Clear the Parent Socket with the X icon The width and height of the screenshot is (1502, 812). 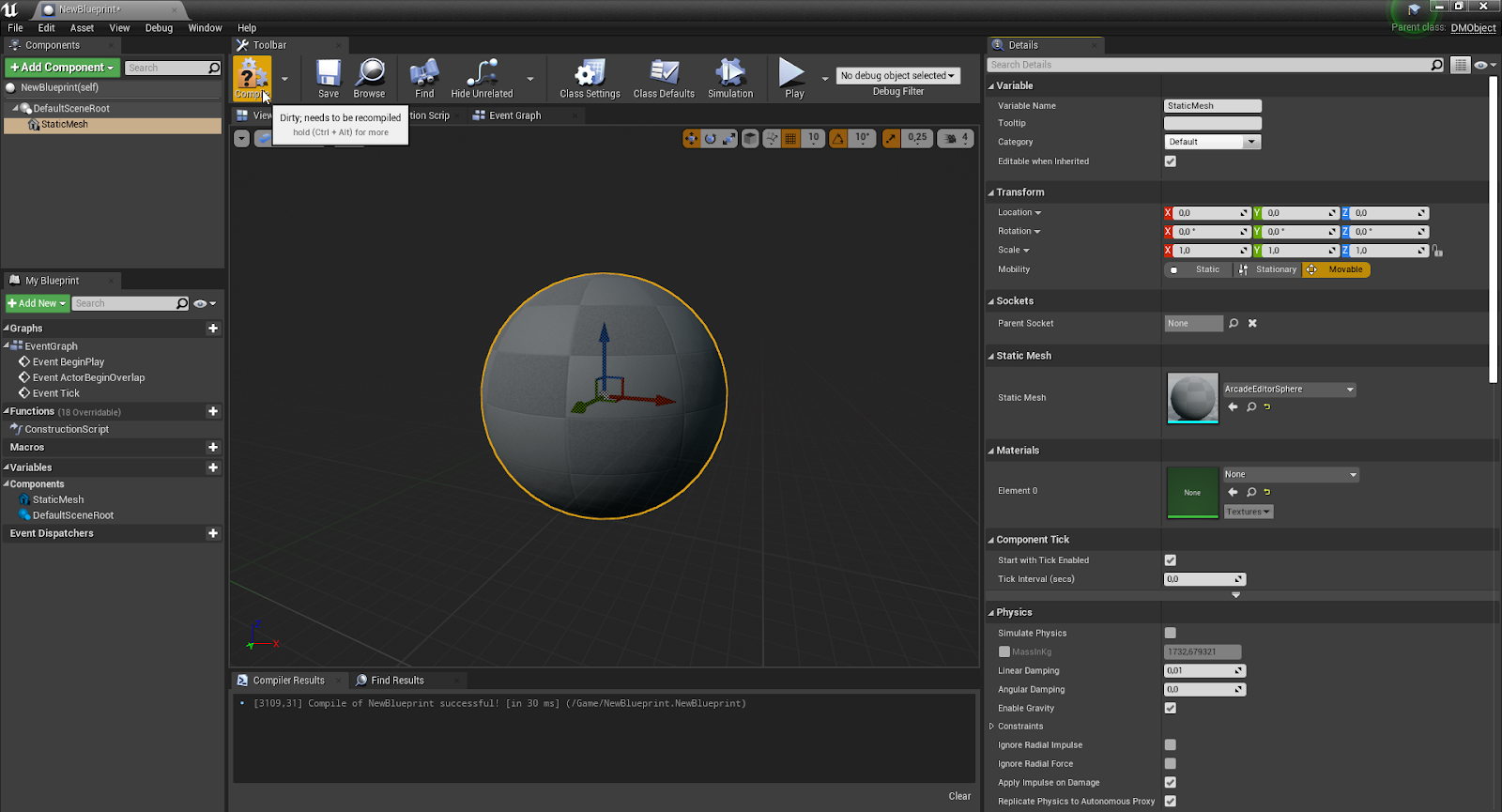coord(1252,323)
